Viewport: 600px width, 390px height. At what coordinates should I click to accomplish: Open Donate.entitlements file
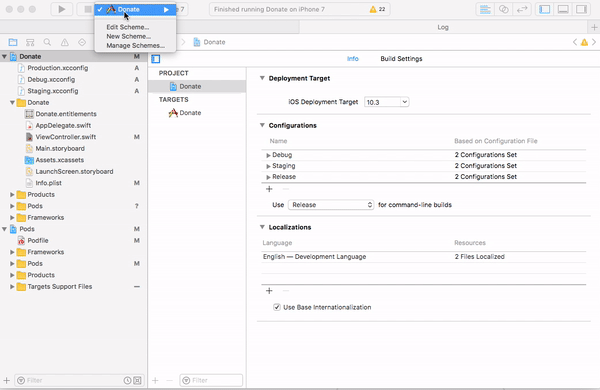point(66,114)
